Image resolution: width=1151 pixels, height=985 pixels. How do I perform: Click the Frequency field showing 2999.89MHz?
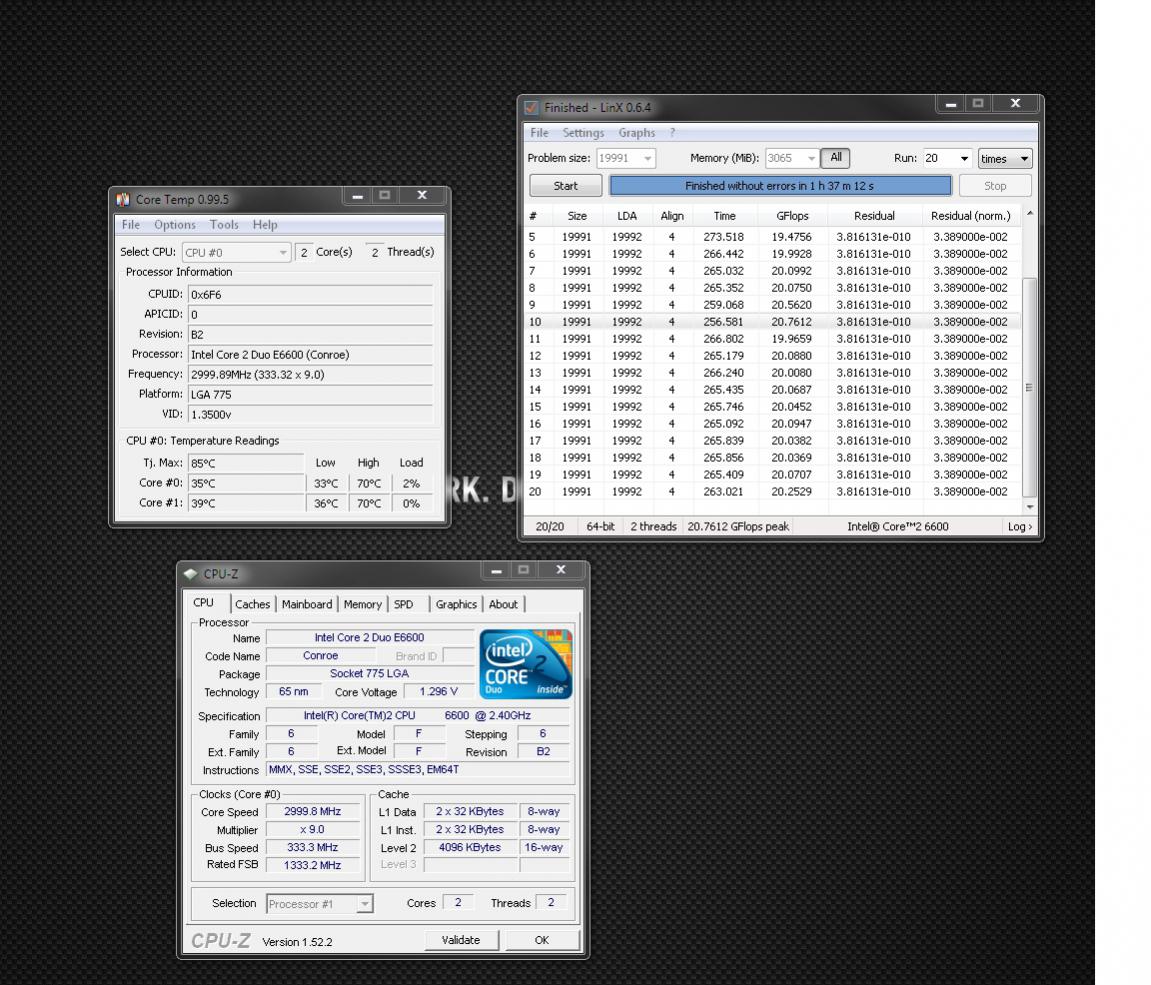point(311,374)
